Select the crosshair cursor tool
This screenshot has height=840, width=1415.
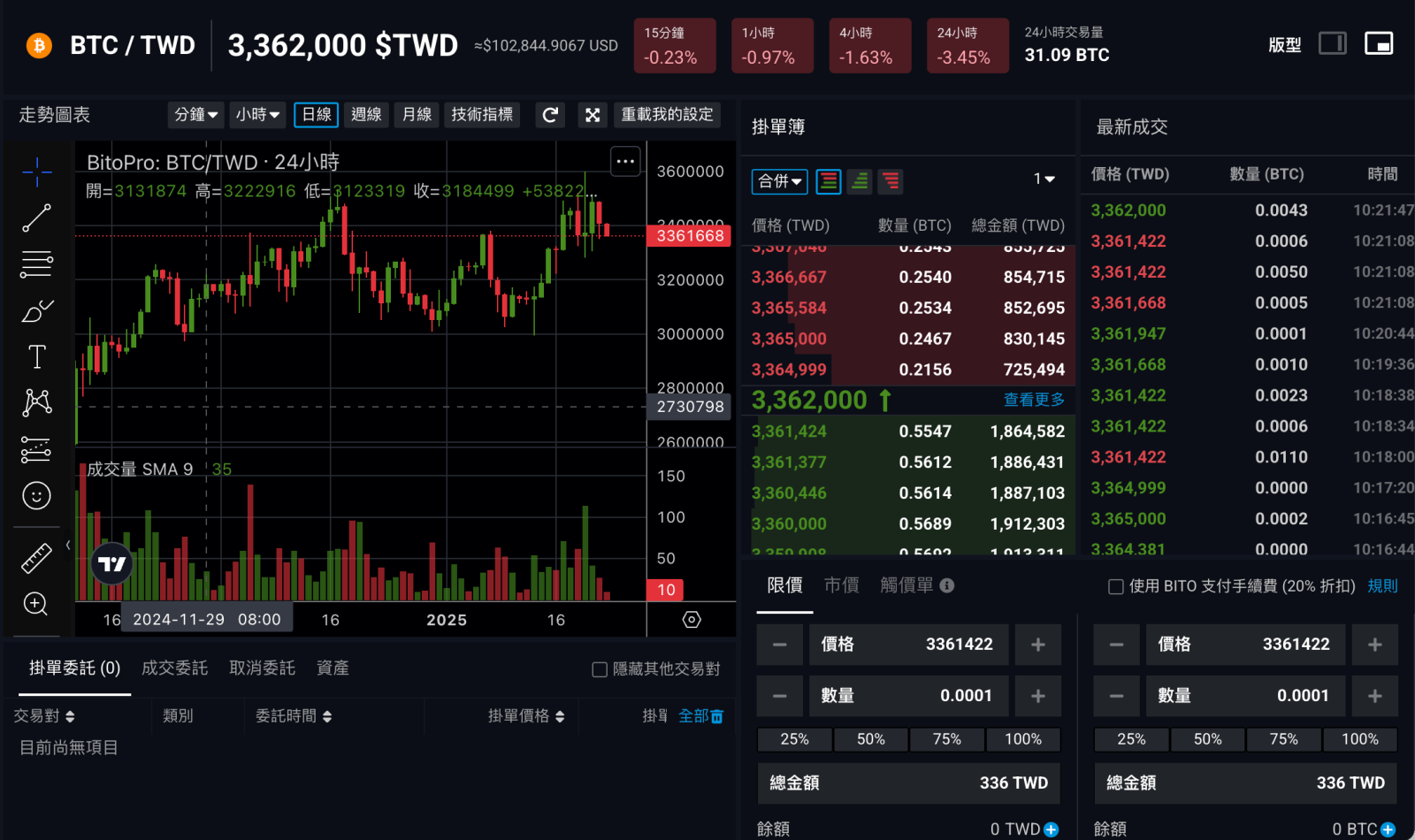(36, 172)
